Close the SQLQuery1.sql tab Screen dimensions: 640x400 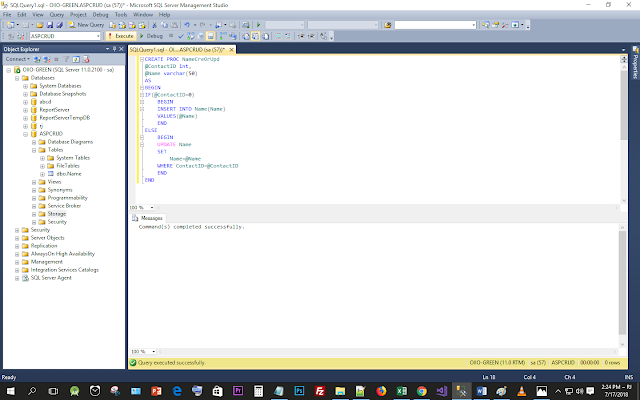[x=231, y=49]
